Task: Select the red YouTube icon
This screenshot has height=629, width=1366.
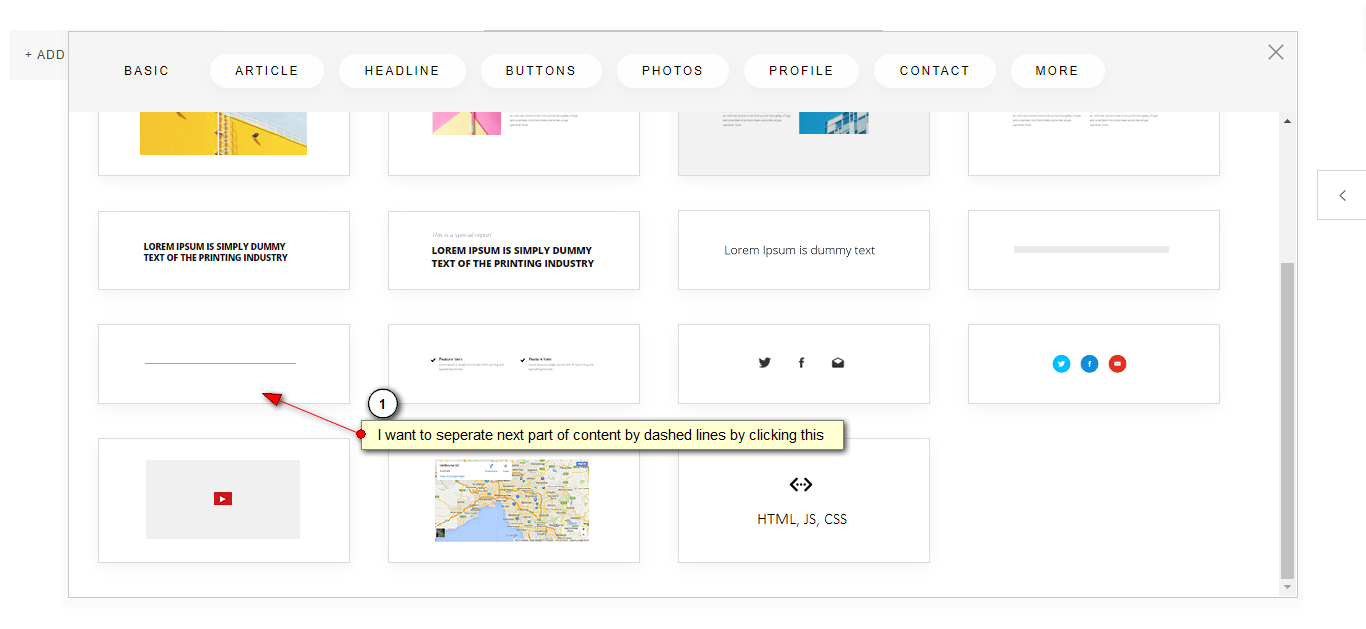Action: [1117, 364]
